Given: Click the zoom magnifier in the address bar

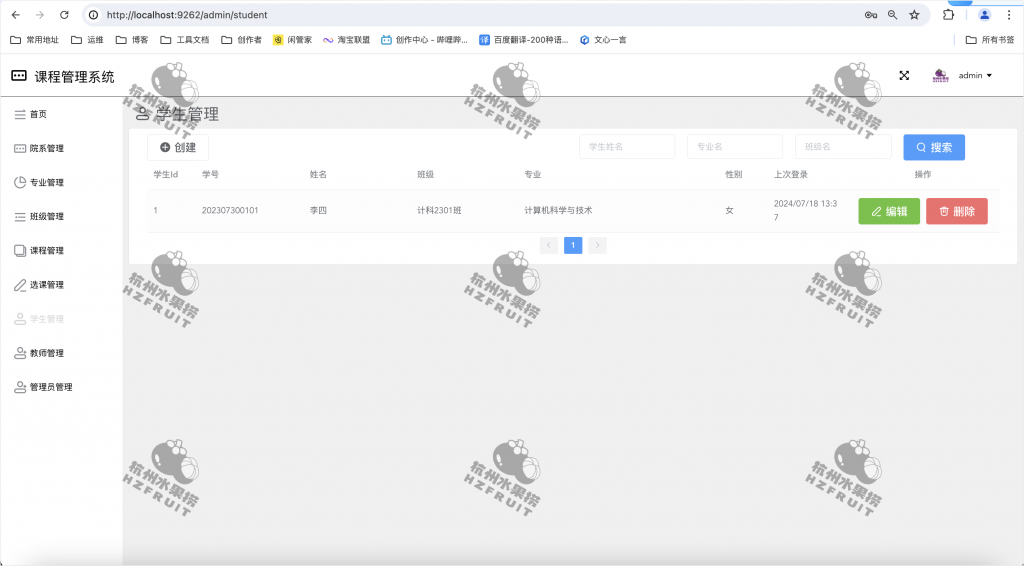Looking at the screenshot, I should tap(892, 14).
